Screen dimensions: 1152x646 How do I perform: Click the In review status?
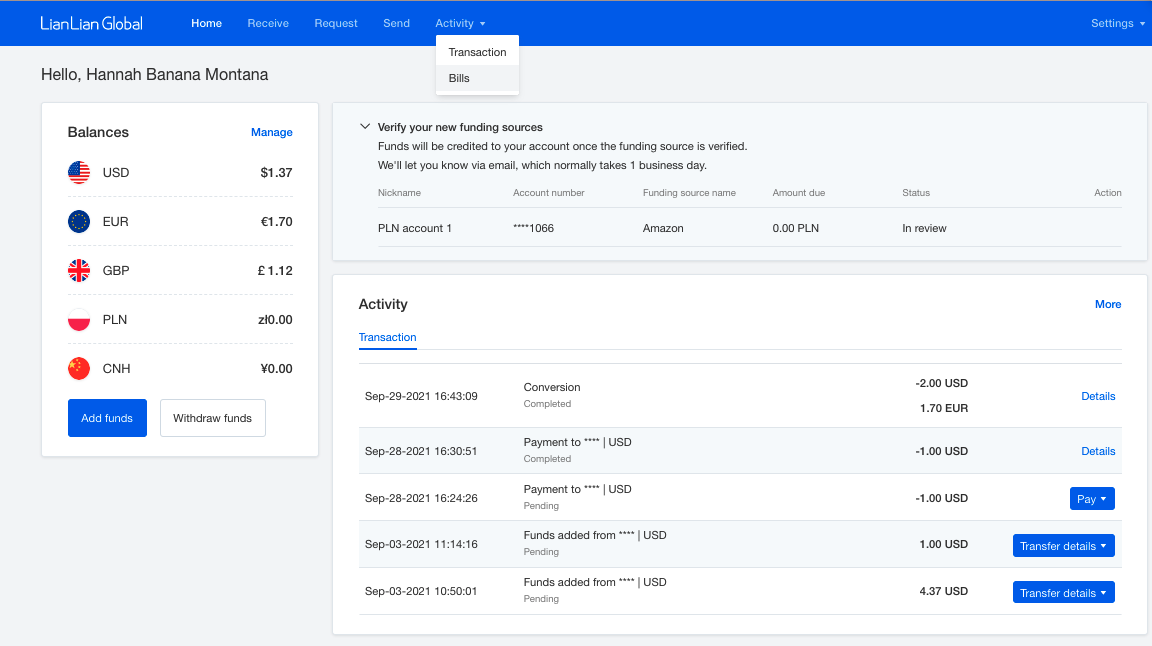pyautogui.click(x=924, y=229)
